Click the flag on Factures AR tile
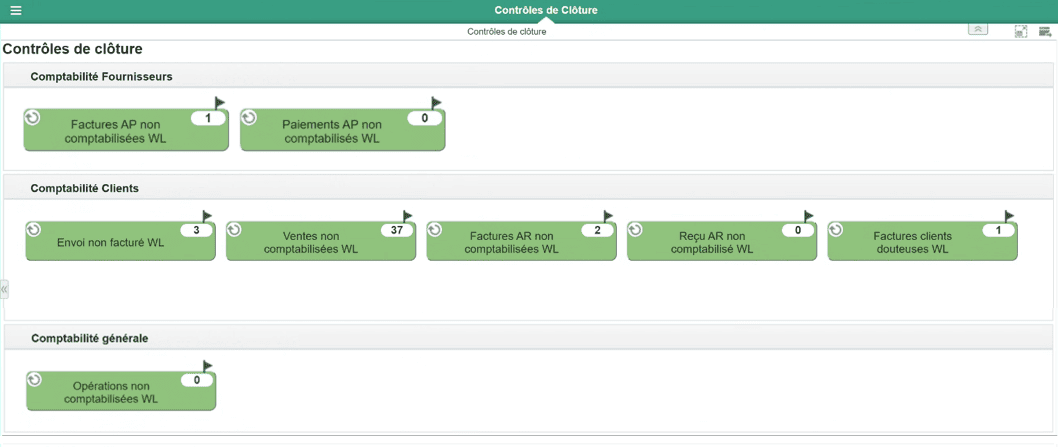 coord(607,216)
